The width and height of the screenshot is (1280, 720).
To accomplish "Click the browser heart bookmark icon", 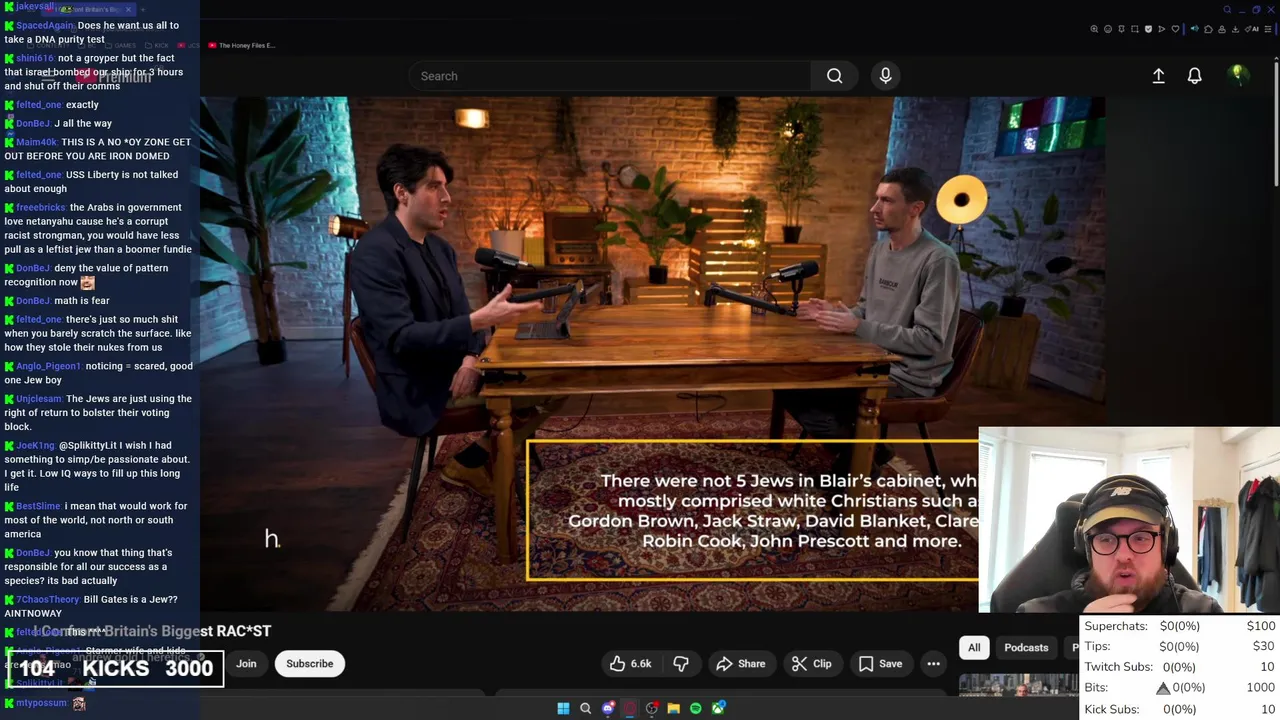I will [1175, 29].
